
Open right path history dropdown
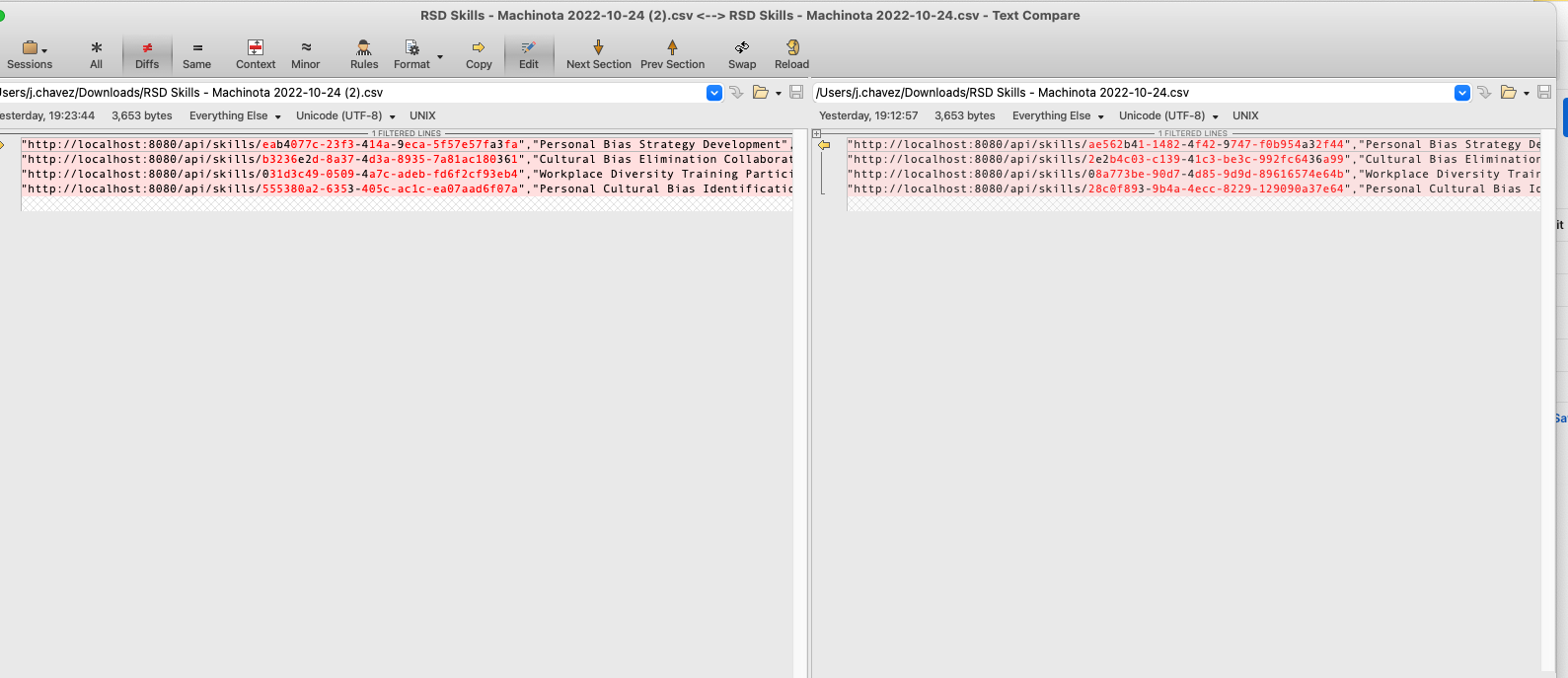coord(1462,93)
